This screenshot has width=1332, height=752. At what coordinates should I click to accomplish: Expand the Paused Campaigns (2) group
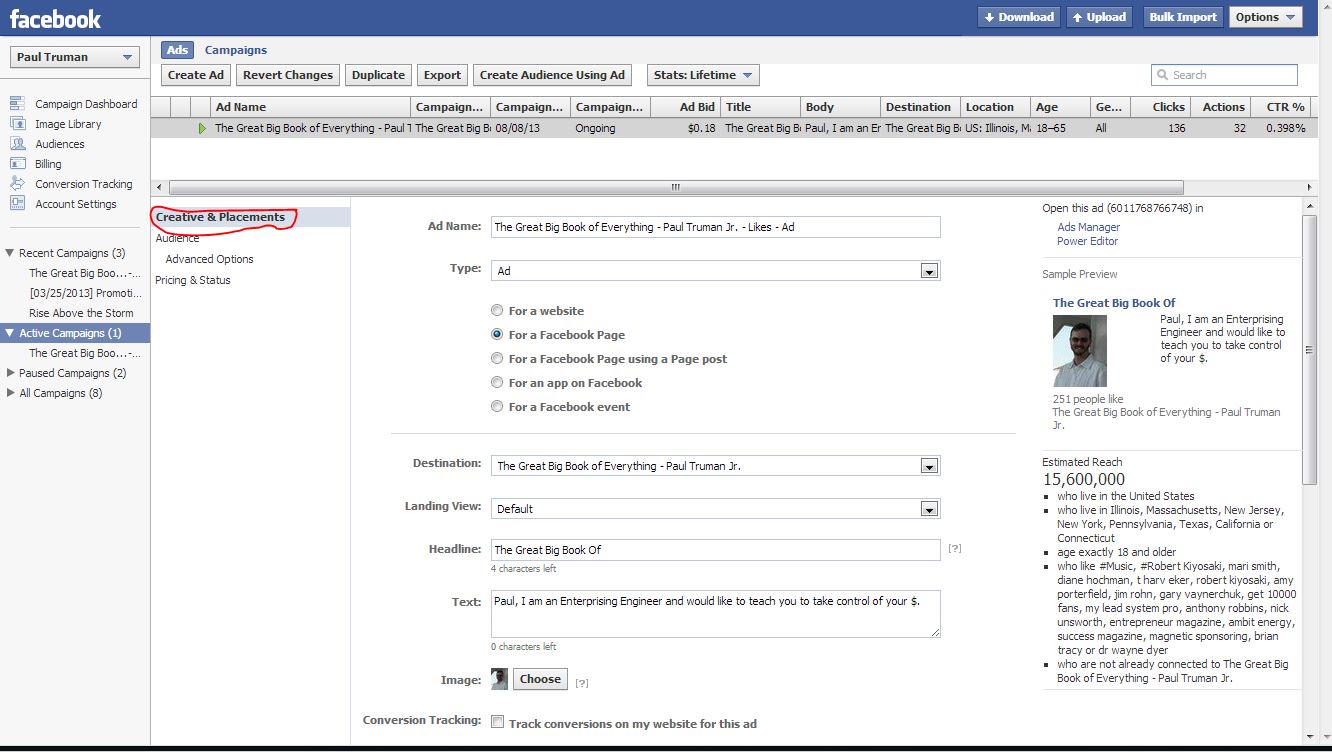[10, 373]
